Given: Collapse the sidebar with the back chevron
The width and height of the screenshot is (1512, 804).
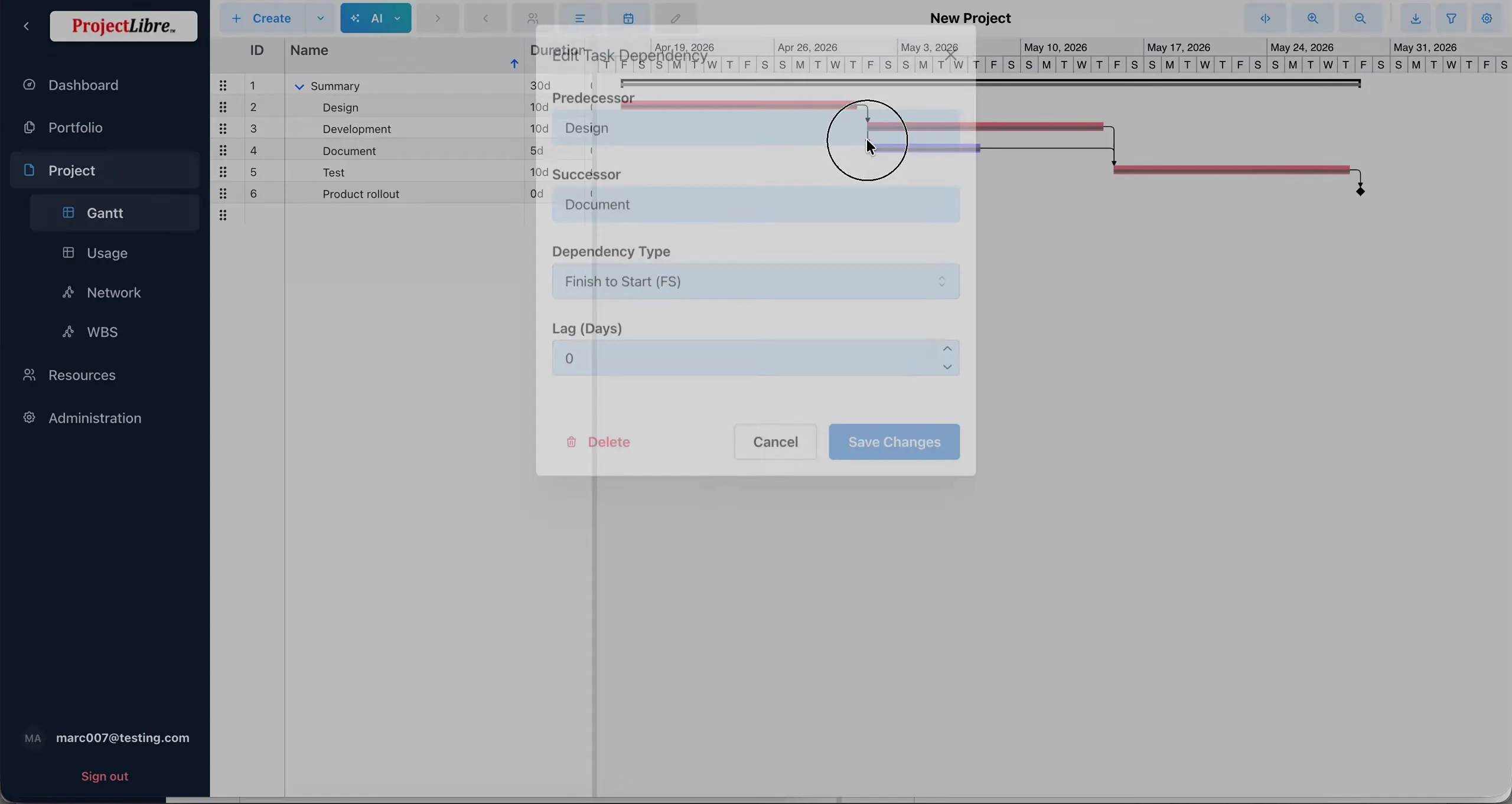Looking at the screenshot, I should (x=26, y=26).
